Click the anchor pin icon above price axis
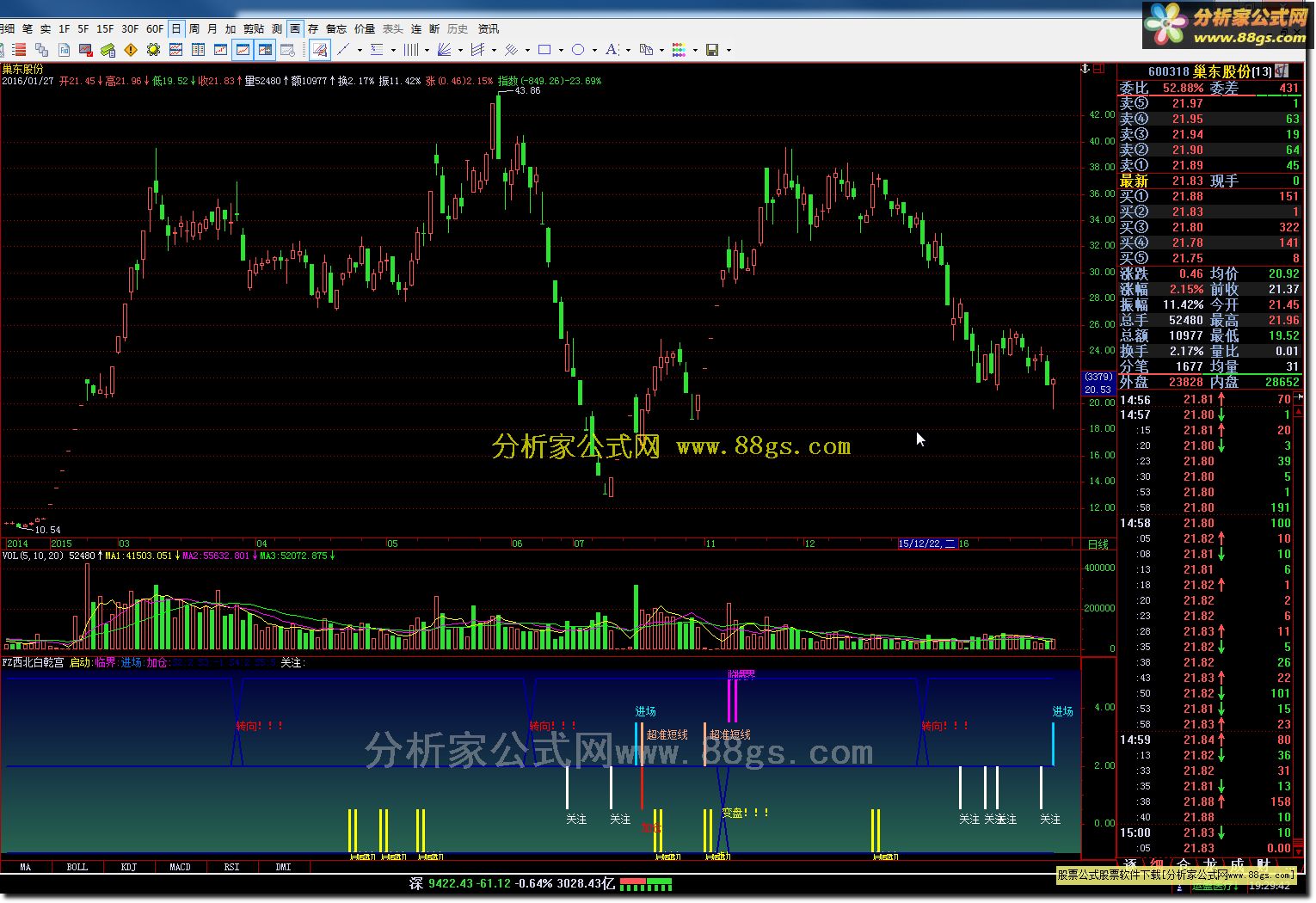This screenshot has height=903, width=1316. coord(1085,68)
